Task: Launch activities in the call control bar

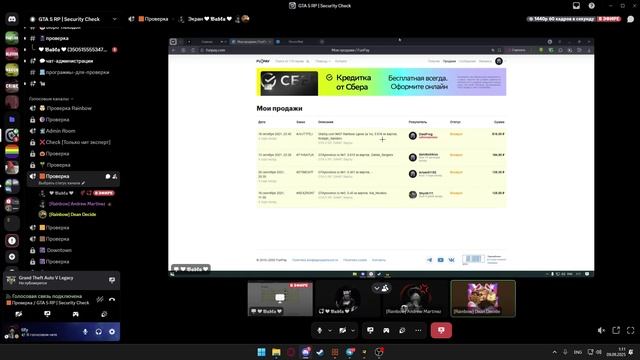Action: click(386, 330)
